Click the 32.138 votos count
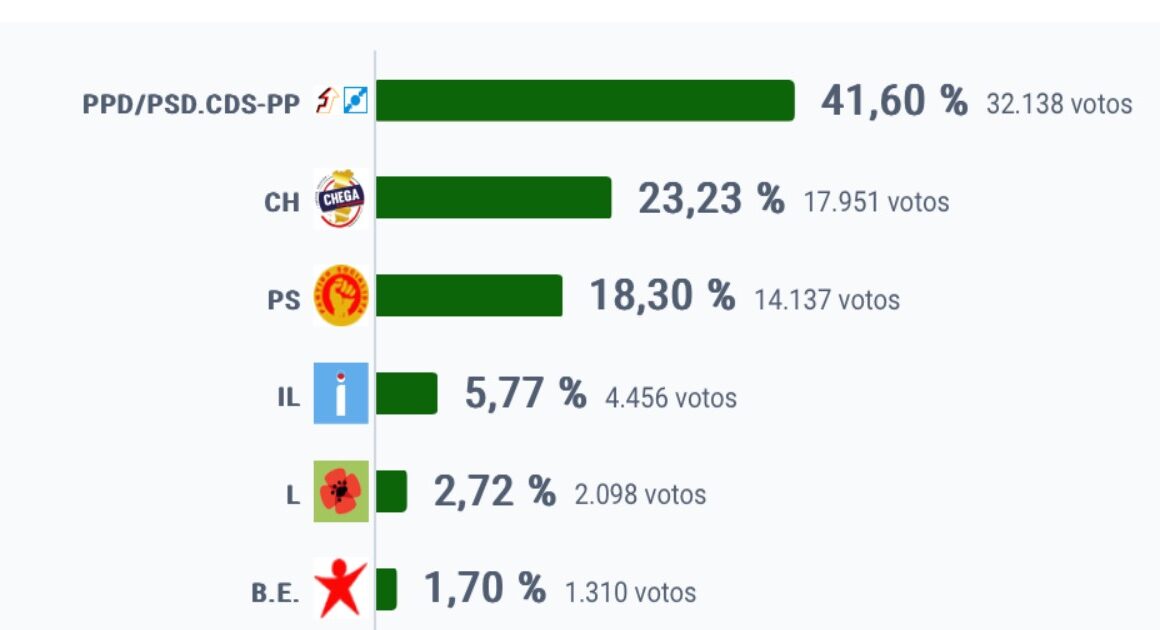This screenshot has height=630, width=1160. 1059,104
